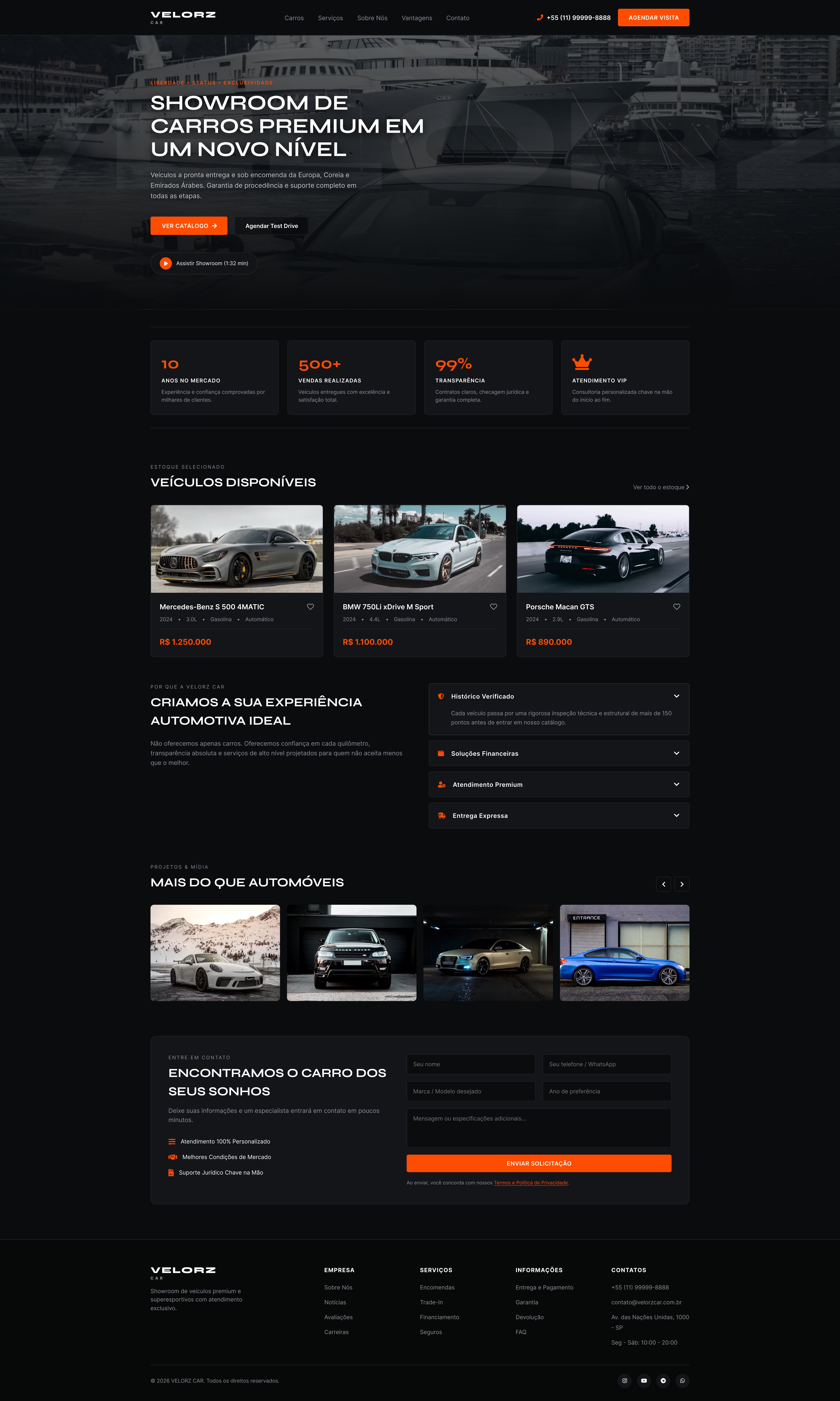Screen dimensions: 840x1401
Task: Click the phone icon beside header number
Action: 540,18
